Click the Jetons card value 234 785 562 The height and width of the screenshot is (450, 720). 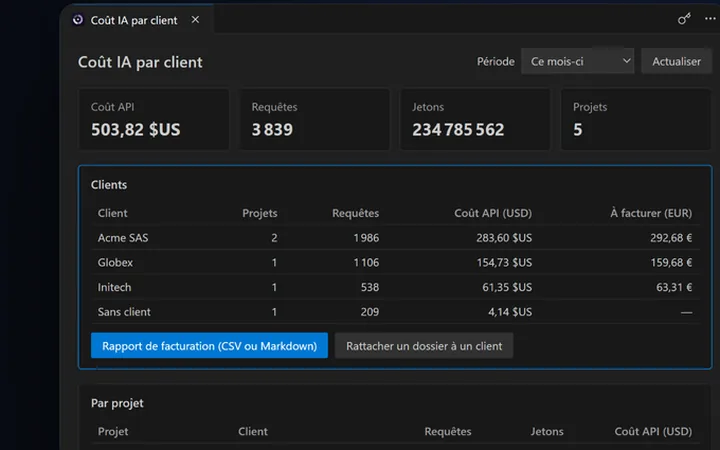(458, 129)
